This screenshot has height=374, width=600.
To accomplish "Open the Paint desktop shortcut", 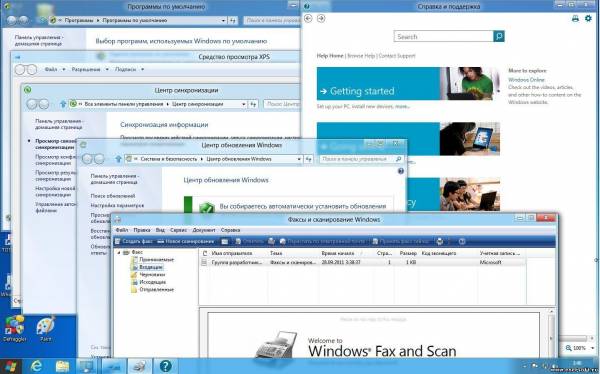I will [45, 328].
